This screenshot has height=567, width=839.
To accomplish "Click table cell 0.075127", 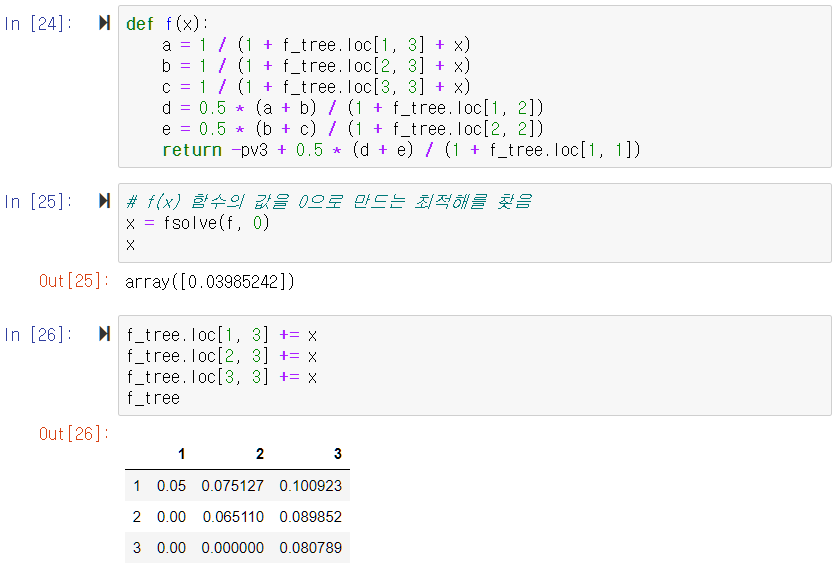I will [x=233, y=486].
